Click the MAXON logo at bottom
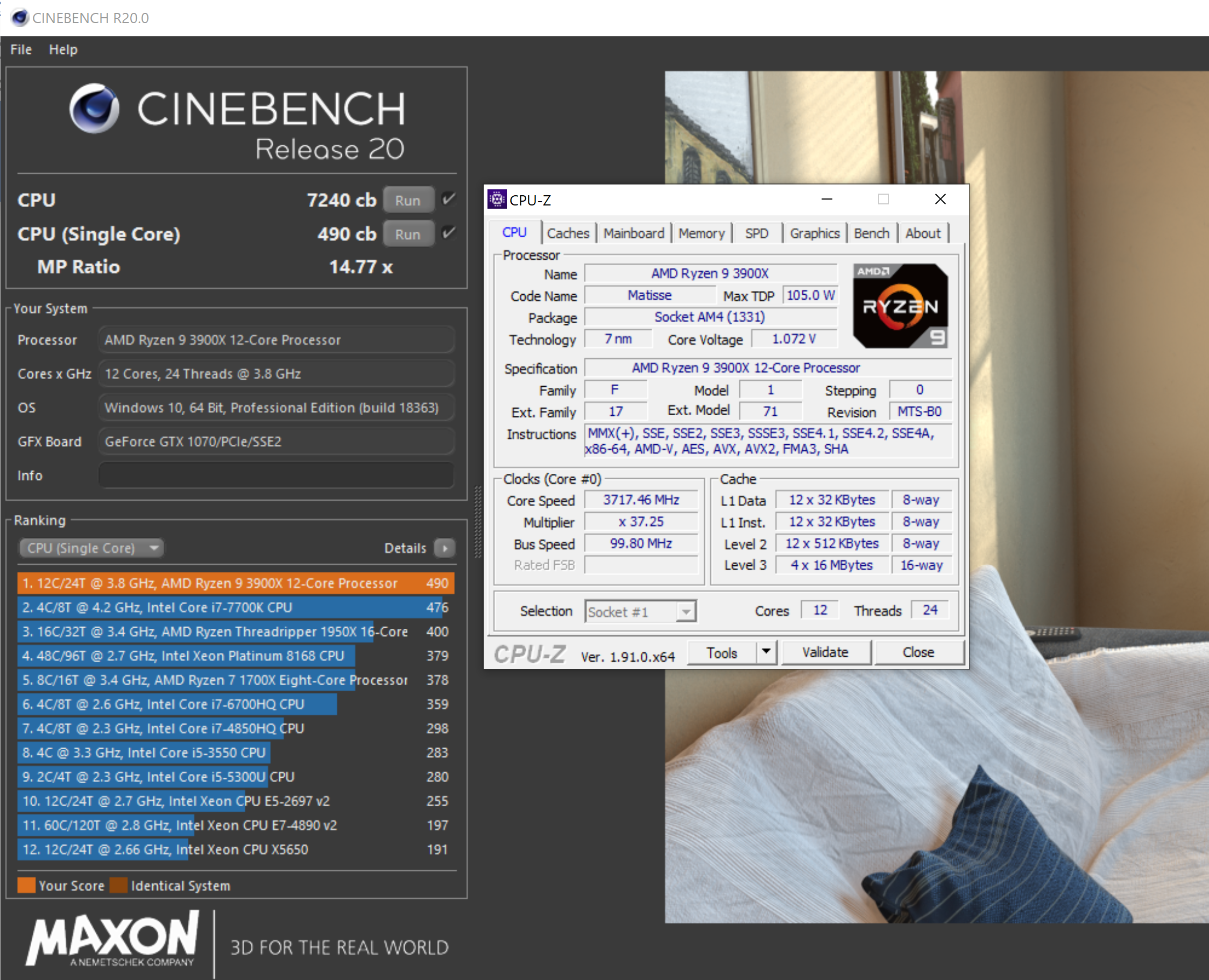 113,938
